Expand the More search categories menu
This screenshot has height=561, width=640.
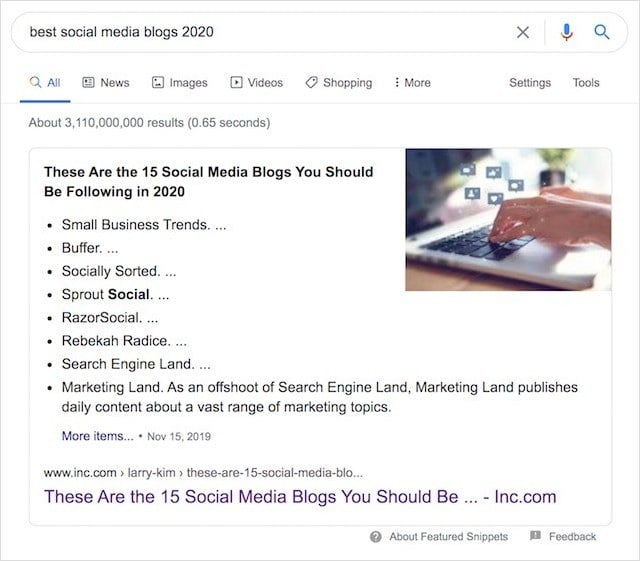412,83
